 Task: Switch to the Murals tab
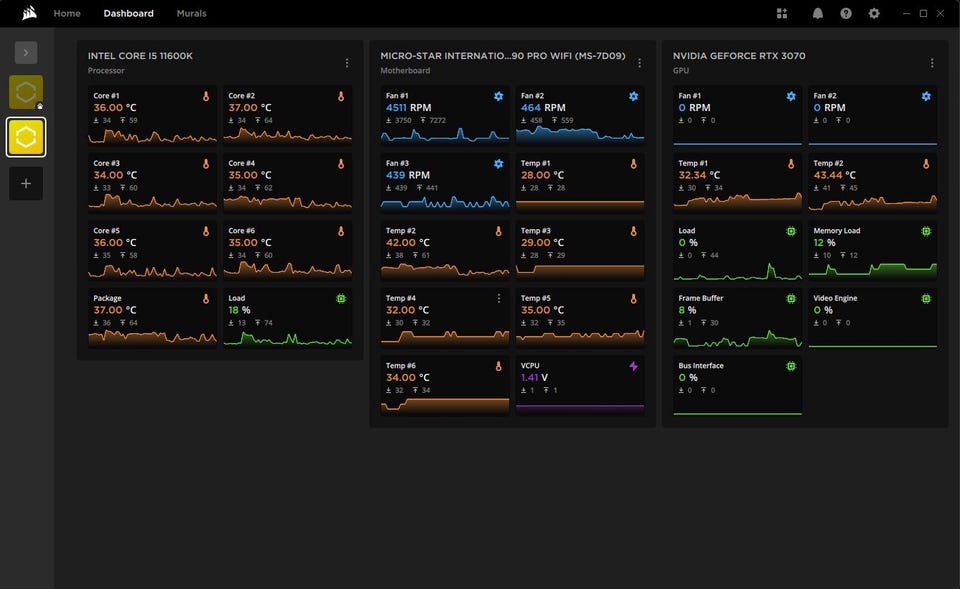point(191,14)
